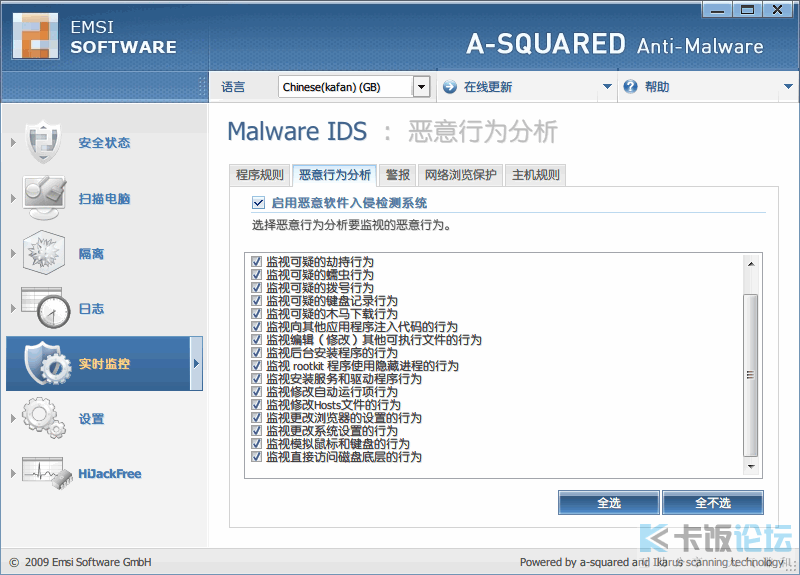This screenshot has width=800, height=575.
Task: Uncheck 监视向其他应用程序注入代码的行为
Action: pyautogui.click(x=257, y=327)
